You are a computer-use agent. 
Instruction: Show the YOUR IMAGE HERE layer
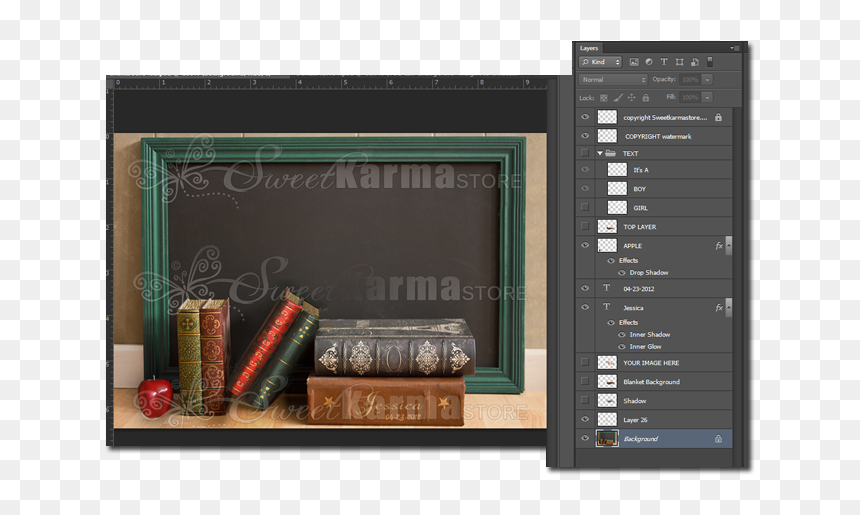point(585,363)
